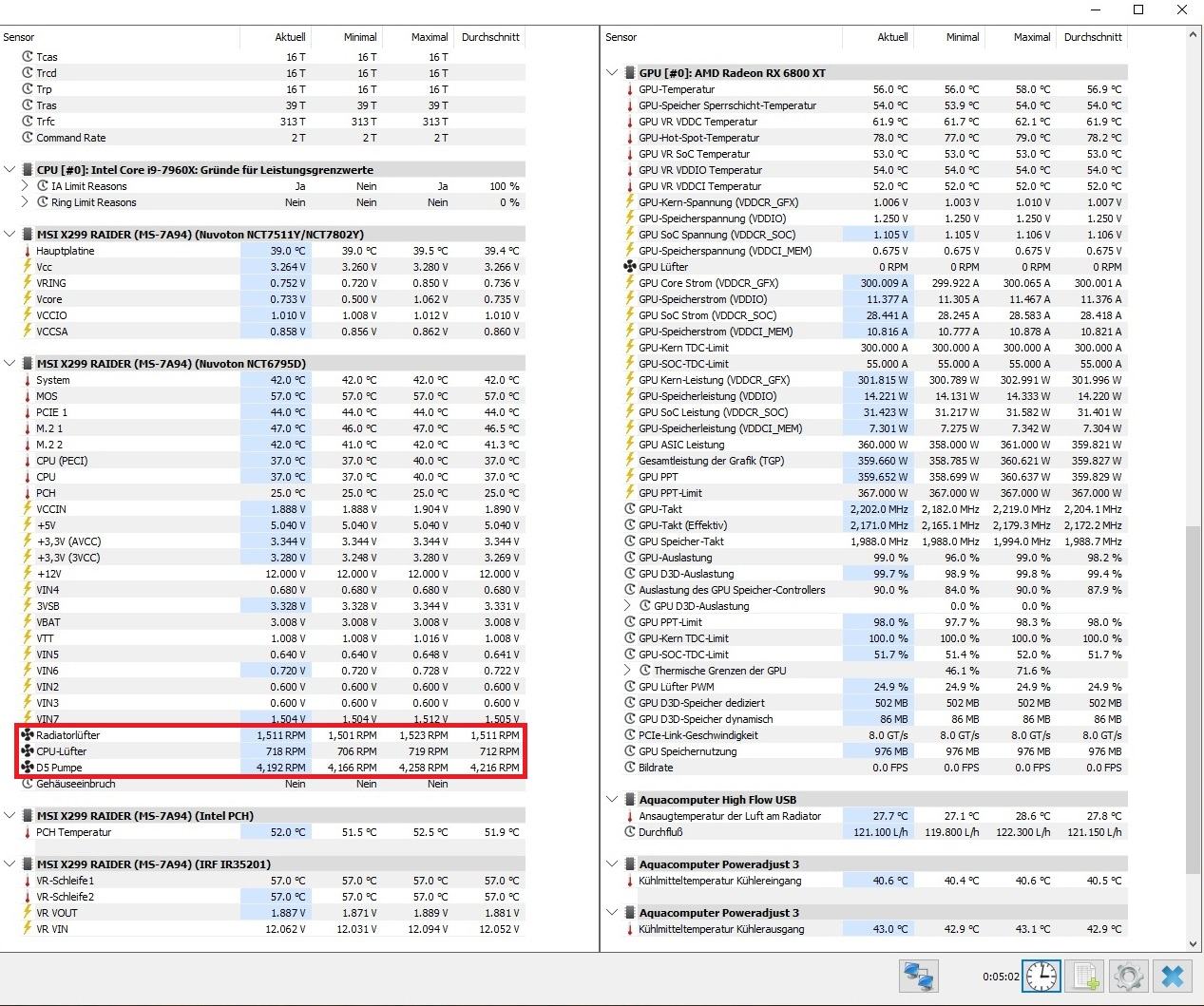Click the thermometer icon next to VR-Schleife1
The image size is (1204, 1006).
coord(28,881)
